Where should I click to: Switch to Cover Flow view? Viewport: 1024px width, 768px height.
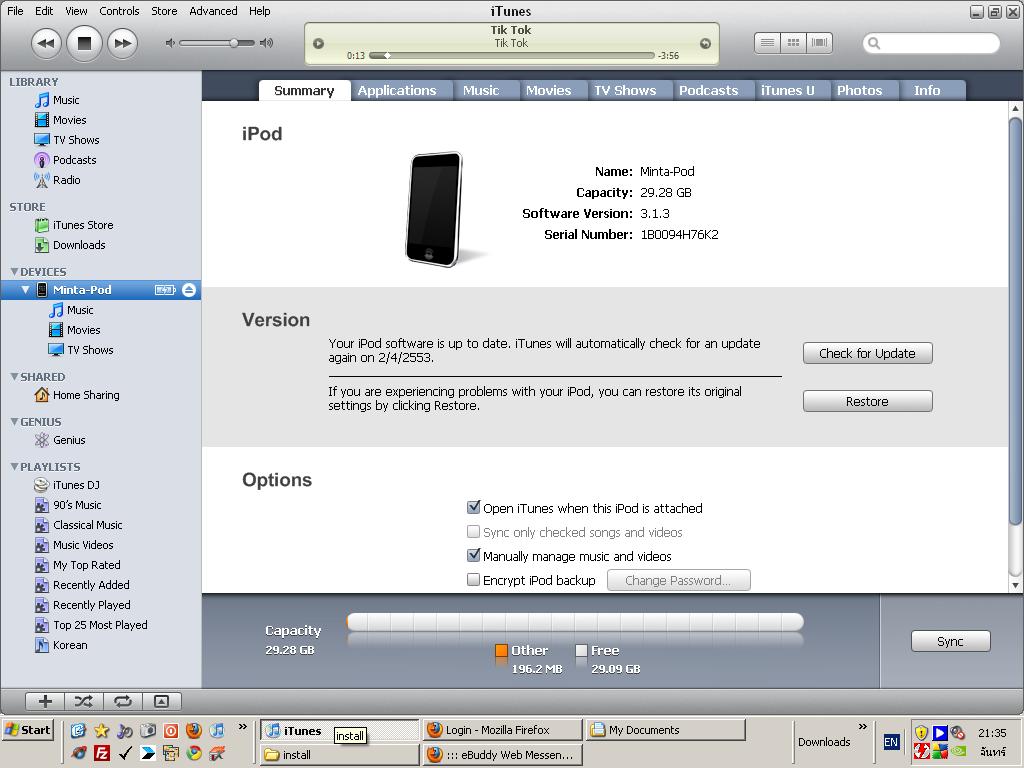point(819,43)
